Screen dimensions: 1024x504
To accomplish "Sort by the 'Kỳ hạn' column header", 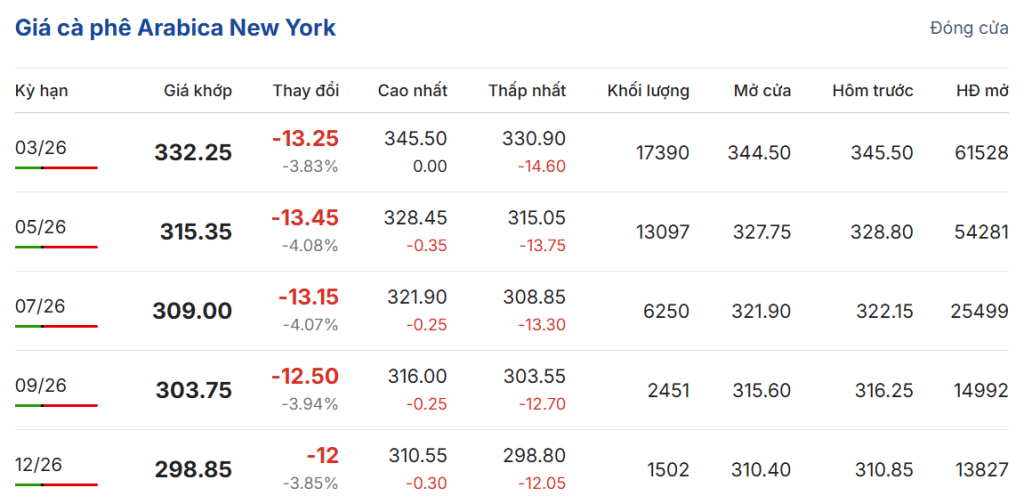I will pos(41,91).
